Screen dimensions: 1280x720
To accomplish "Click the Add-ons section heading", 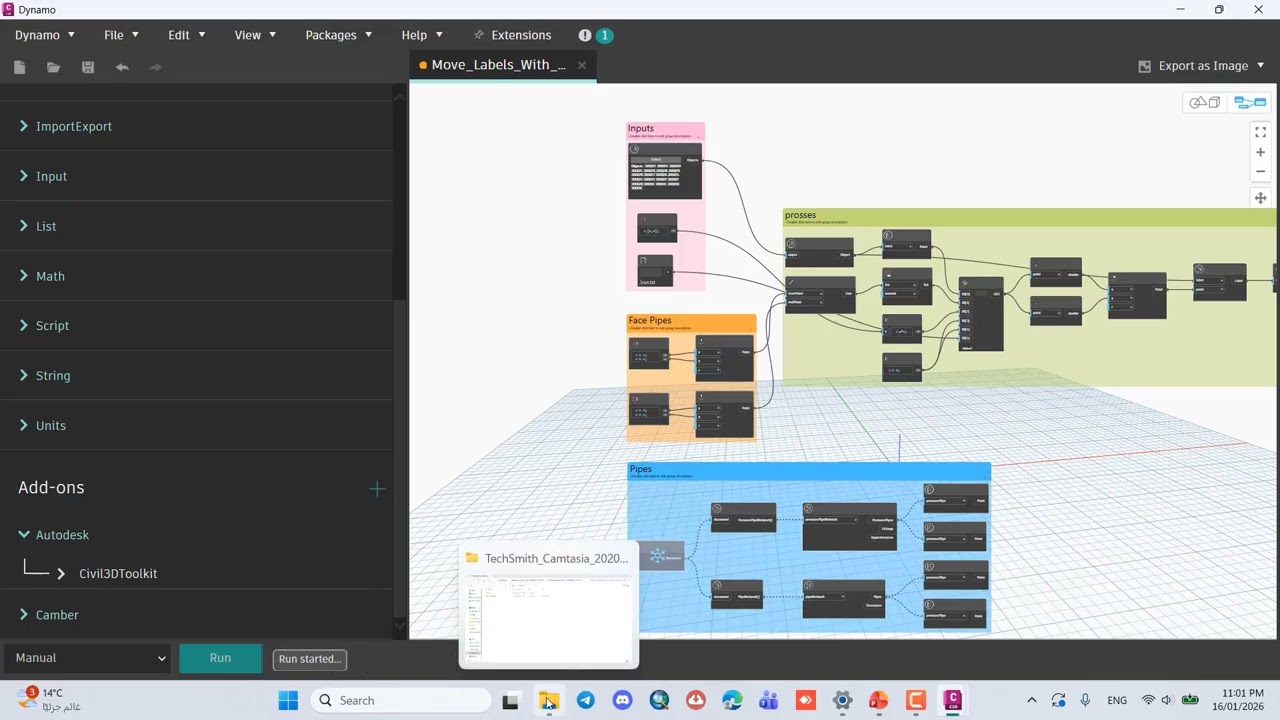I will 51,488.
